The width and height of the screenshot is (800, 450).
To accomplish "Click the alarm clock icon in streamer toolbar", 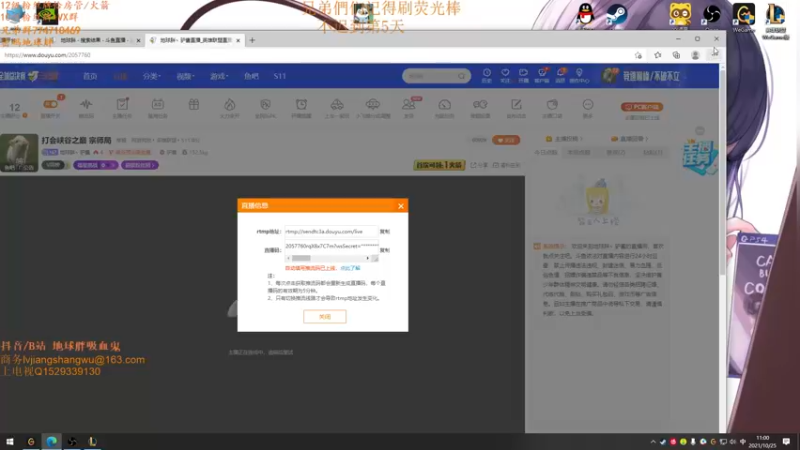I will click(302, 105).
